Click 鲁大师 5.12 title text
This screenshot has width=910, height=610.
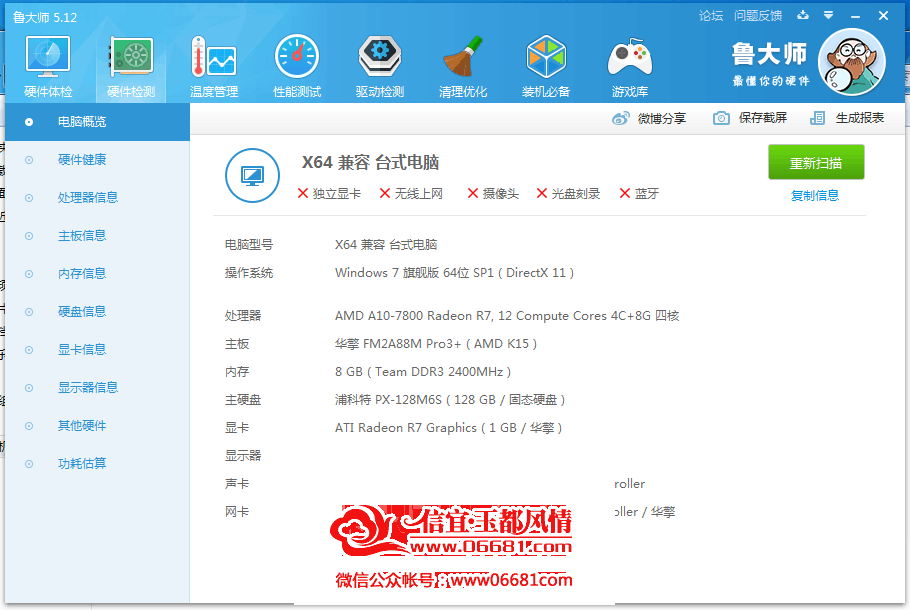point(45,17)
